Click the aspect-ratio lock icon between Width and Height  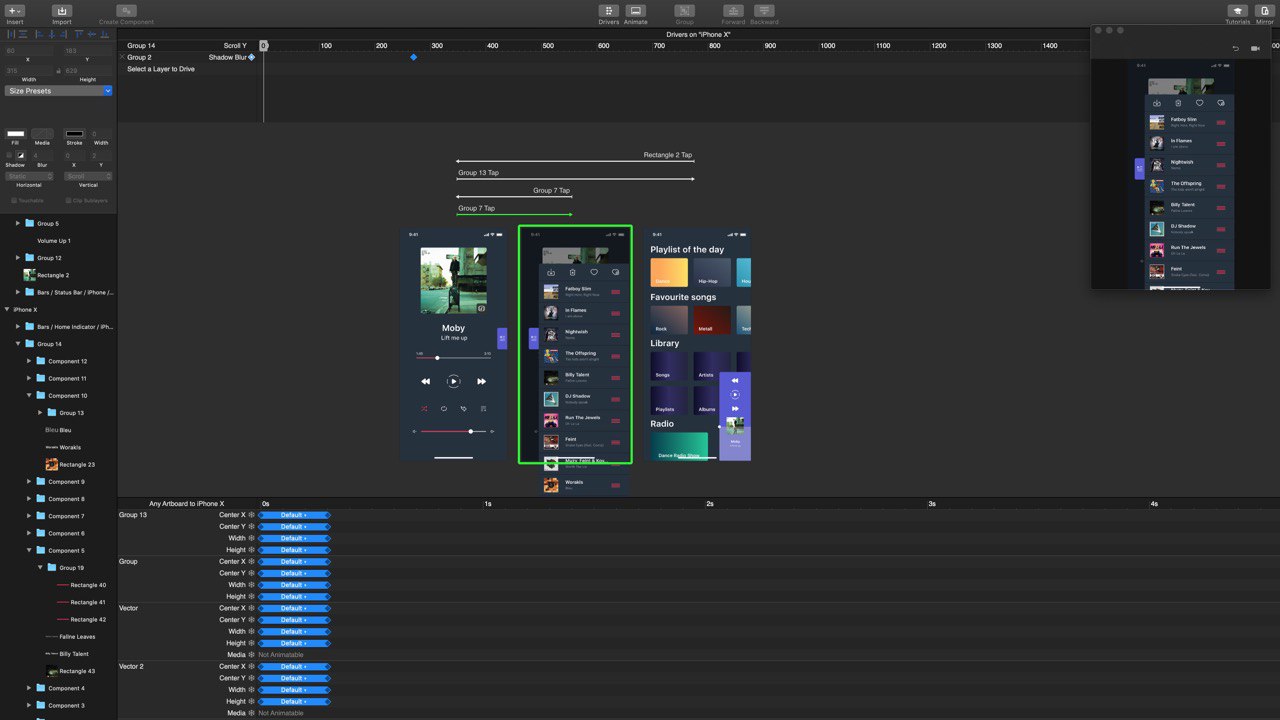pyautogui.click(x=59, y=71)
